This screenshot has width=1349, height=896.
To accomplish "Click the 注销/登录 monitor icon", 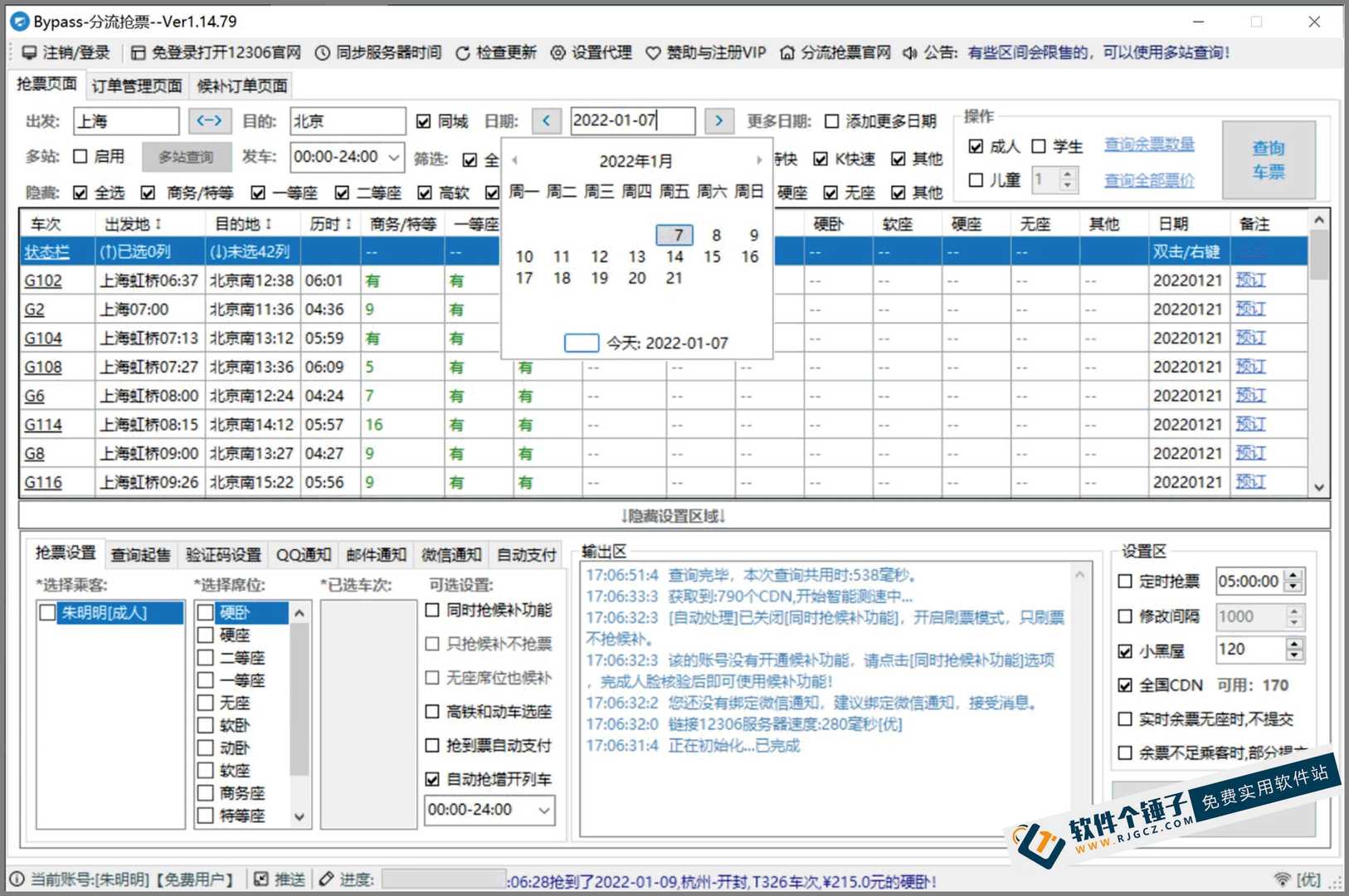I will point(29,53).
